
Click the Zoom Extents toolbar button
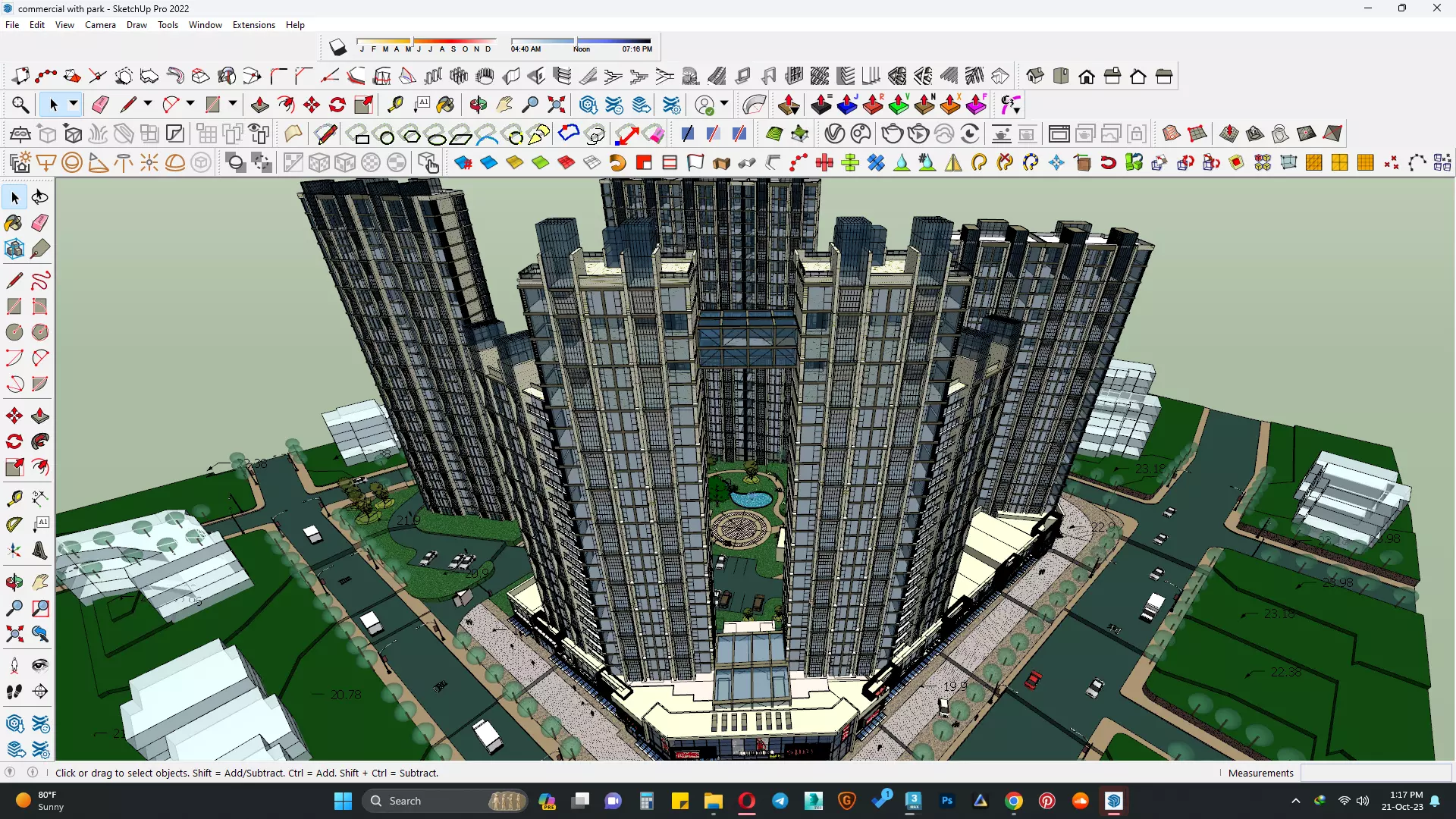point(556,105)
